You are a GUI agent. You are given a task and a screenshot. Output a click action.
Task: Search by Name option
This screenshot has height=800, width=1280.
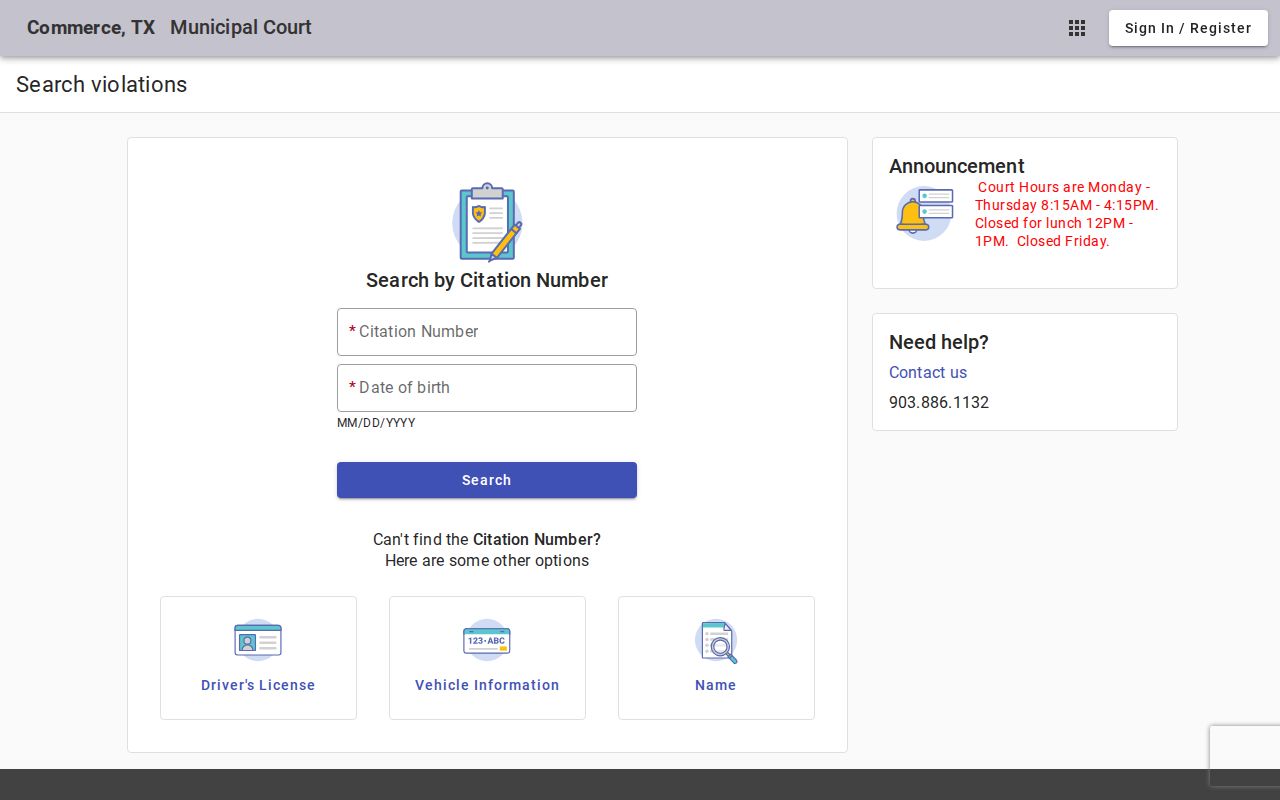716,658
